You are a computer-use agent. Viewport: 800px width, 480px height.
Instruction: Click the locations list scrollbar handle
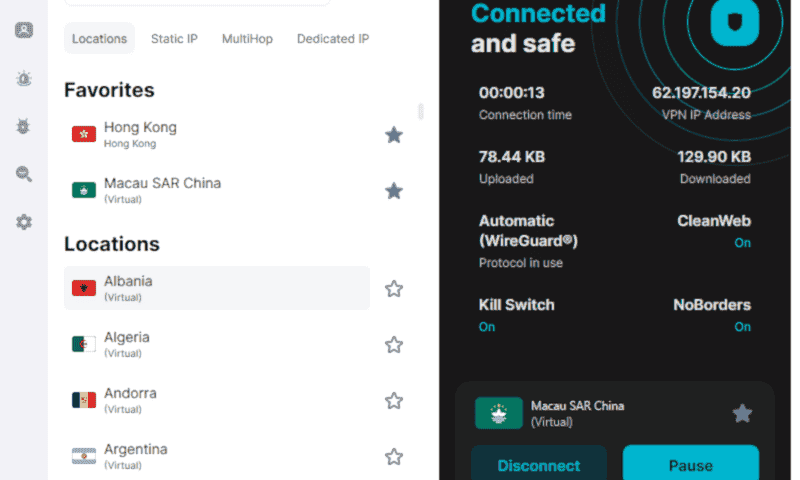(421, 111)
